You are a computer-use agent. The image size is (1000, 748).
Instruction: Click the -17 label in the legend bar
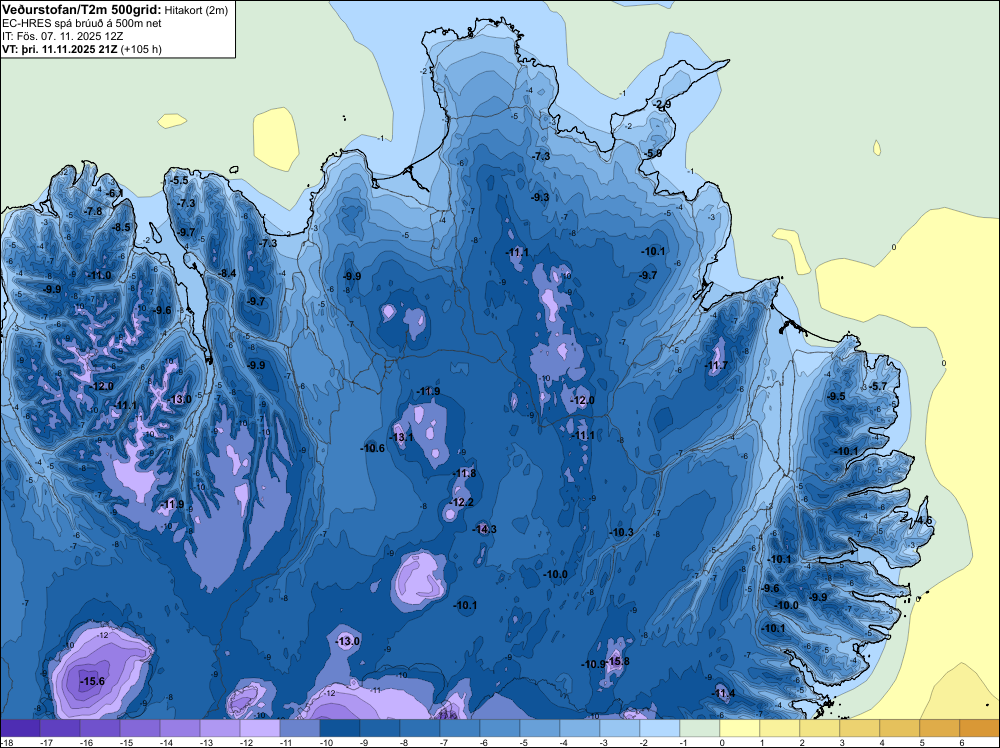45,742
